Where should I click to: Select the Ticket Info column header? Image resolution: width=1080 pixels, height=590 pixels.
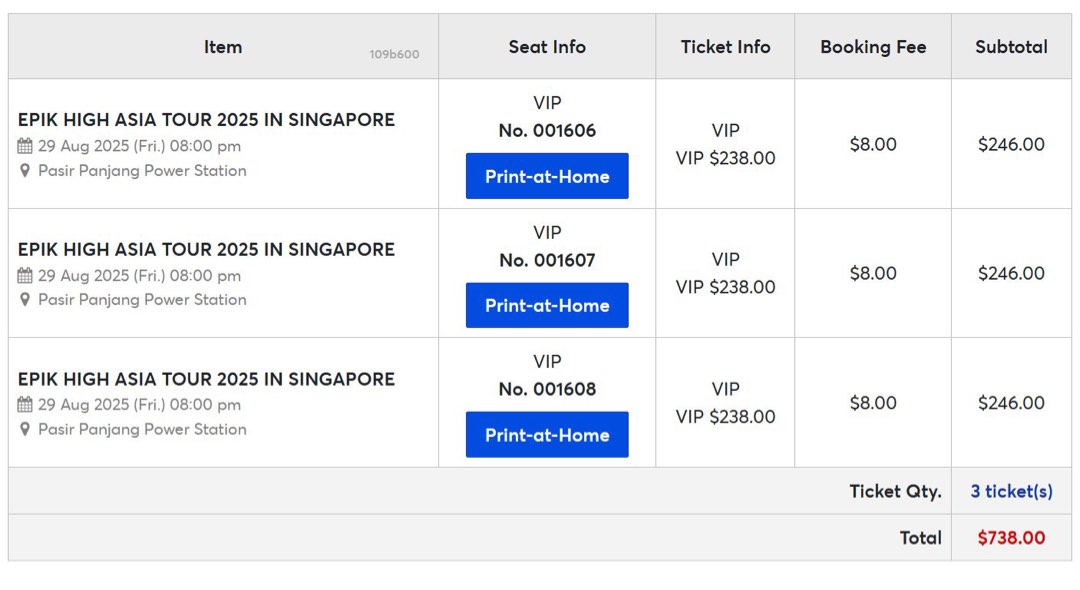(724, 46)
